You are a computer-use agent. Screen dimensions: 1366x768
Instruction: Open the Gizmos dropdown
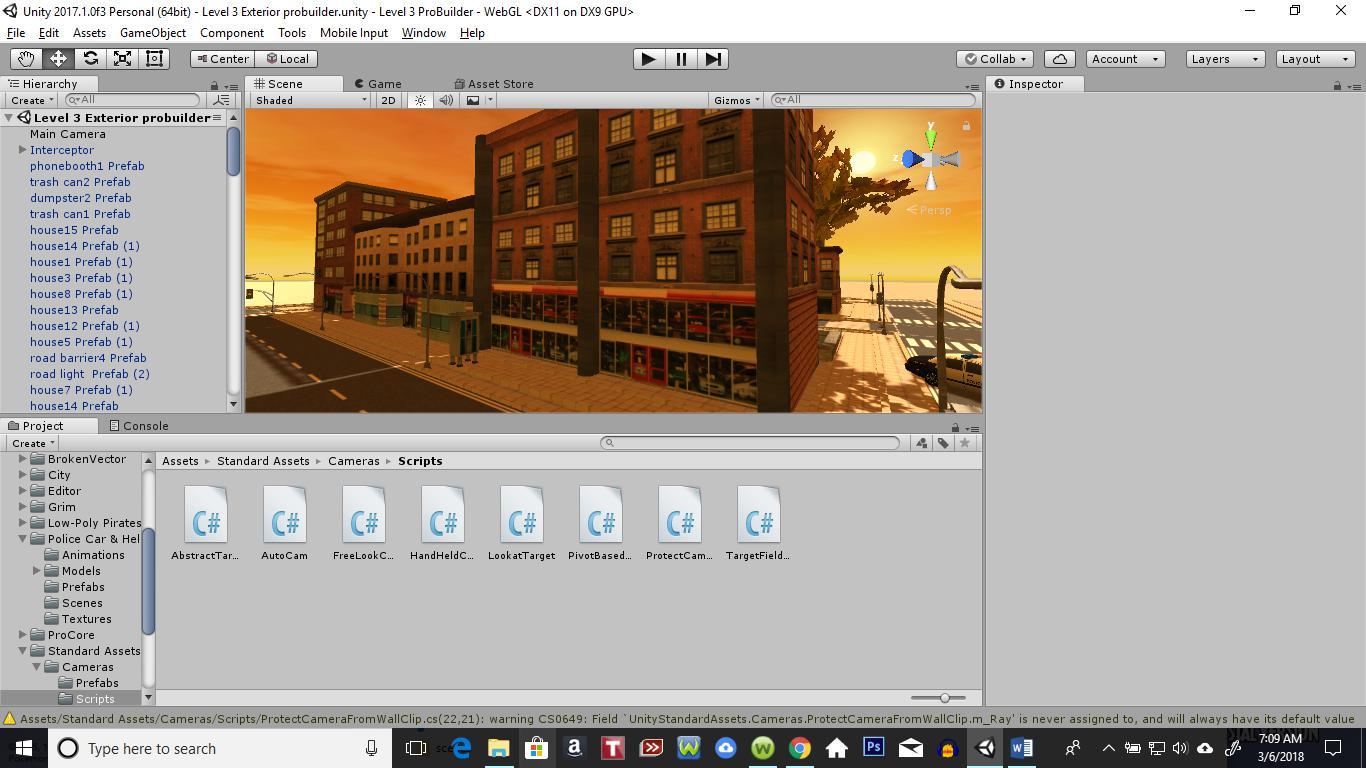click(x=737, y=100)
